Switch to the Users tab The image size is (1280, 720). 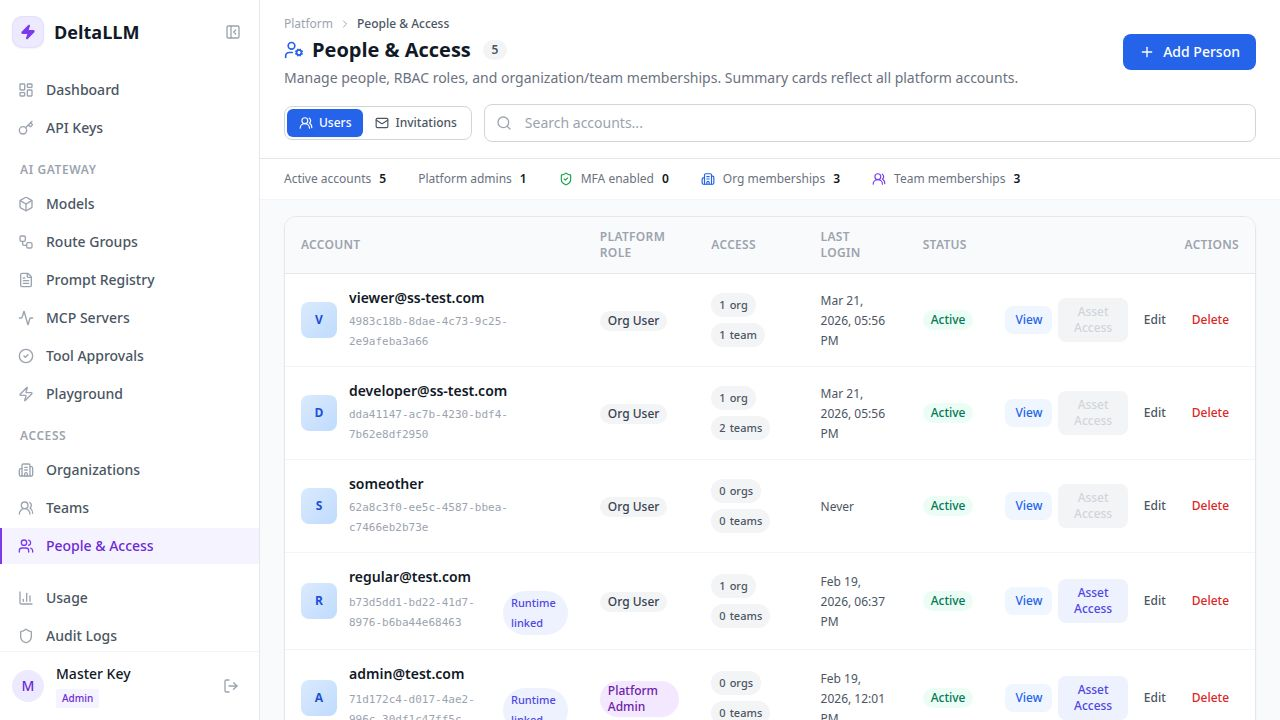coord(325,123)
